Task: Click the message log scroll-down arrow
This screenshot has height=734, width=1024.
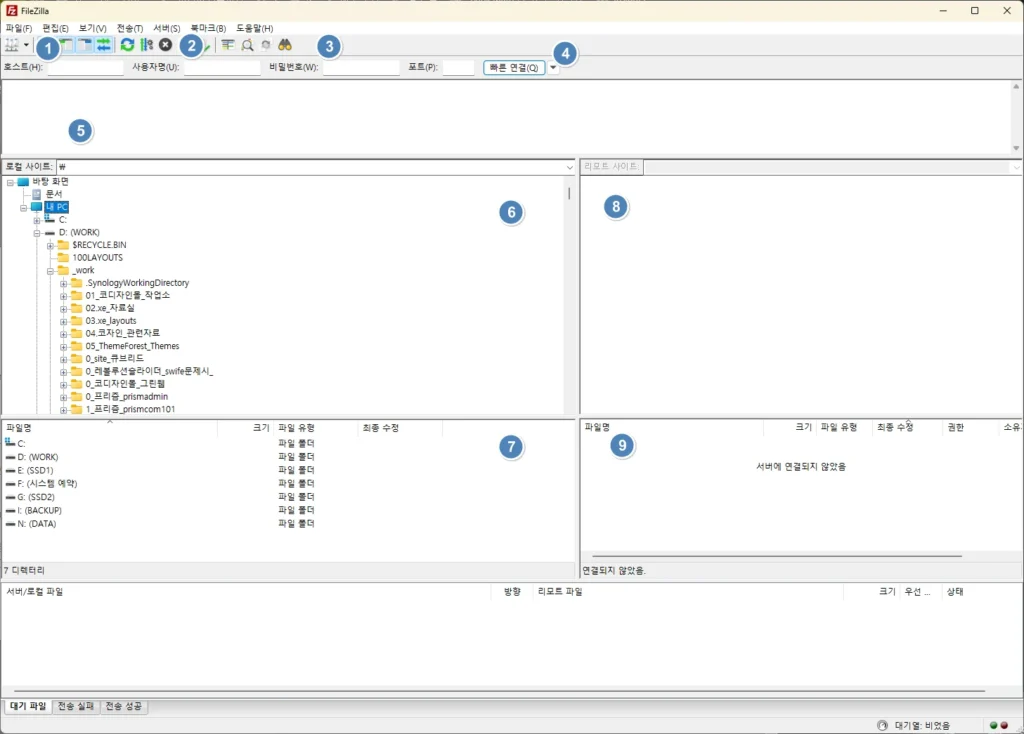Action: tap(1016, 148)
